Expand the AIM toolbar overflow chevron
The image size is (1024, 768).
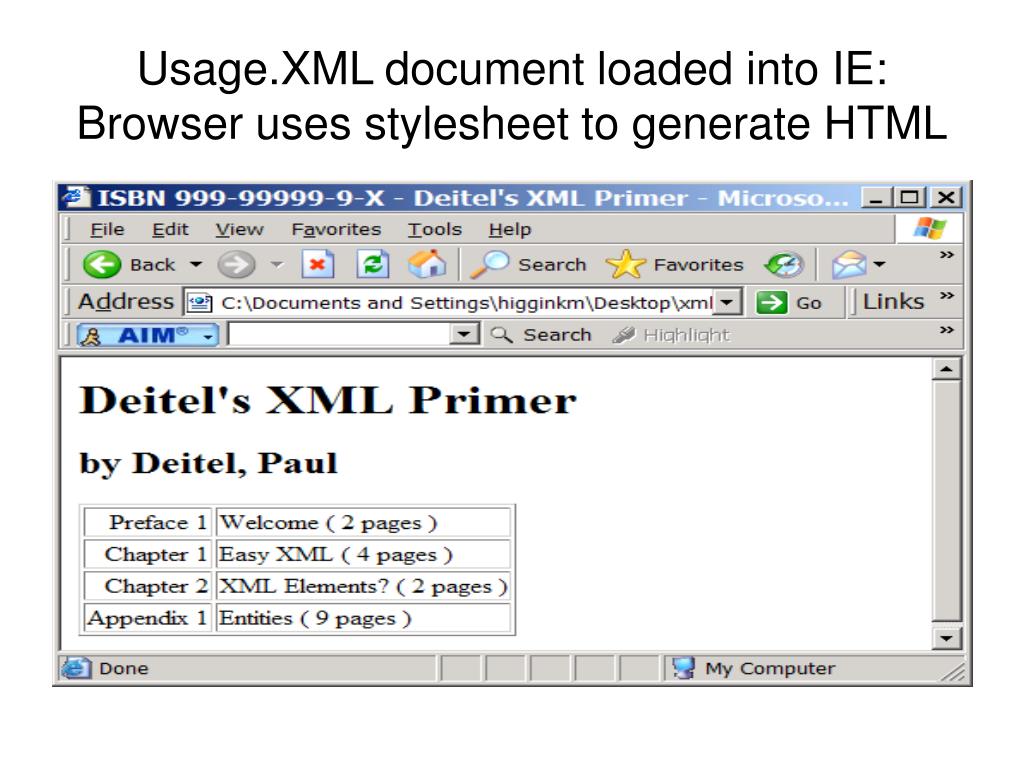946,330
